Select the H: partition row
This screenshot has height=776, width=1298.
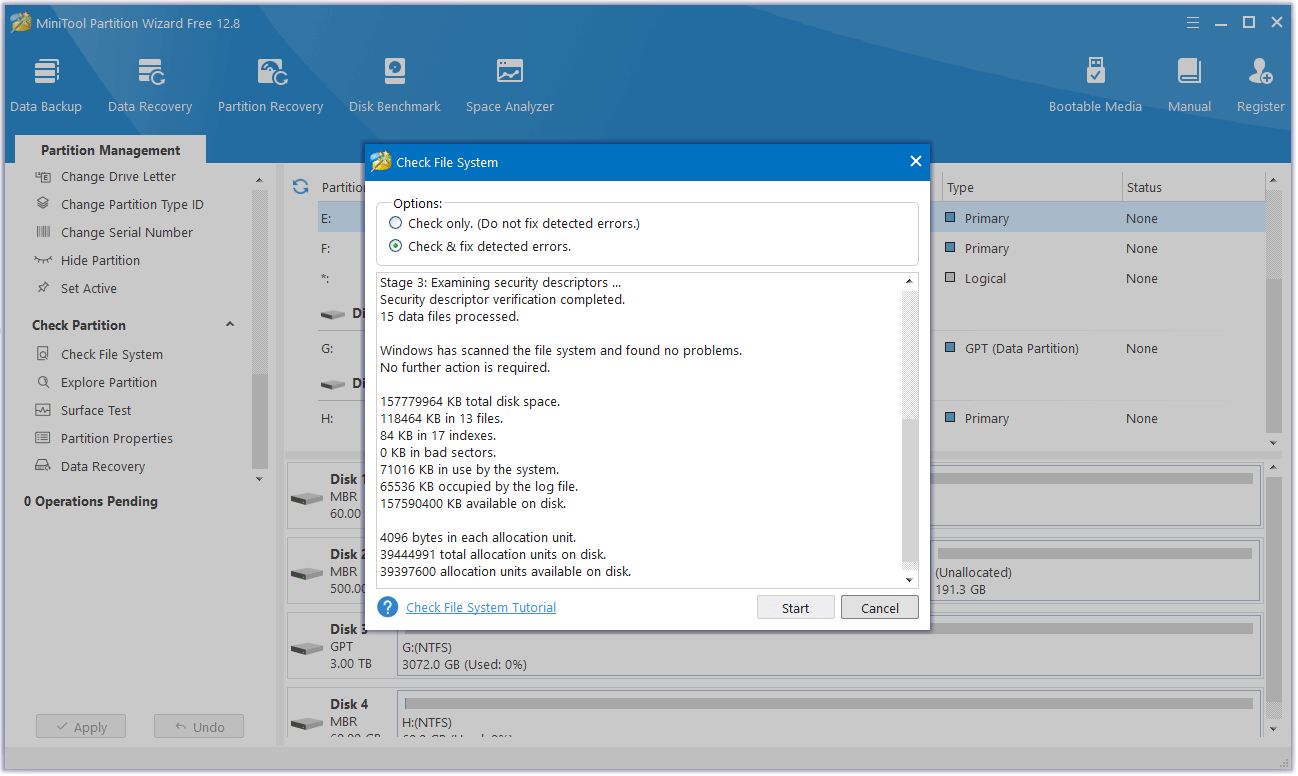pyautogui.click(x=790, y=418)
